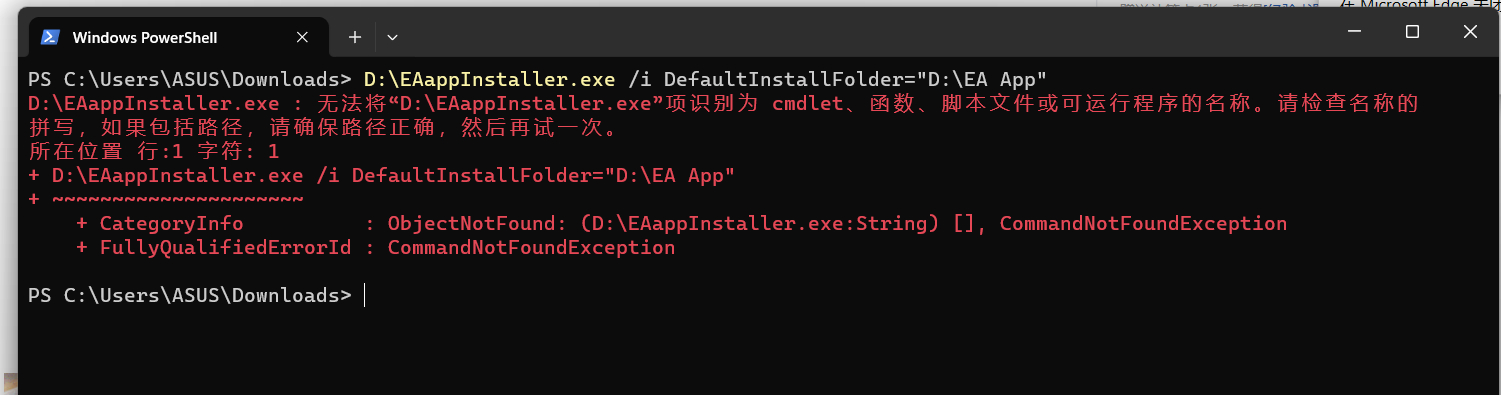The image size is (1501, 395).
Task: Open a new terminal tab
Action: [x=354, y=37]
